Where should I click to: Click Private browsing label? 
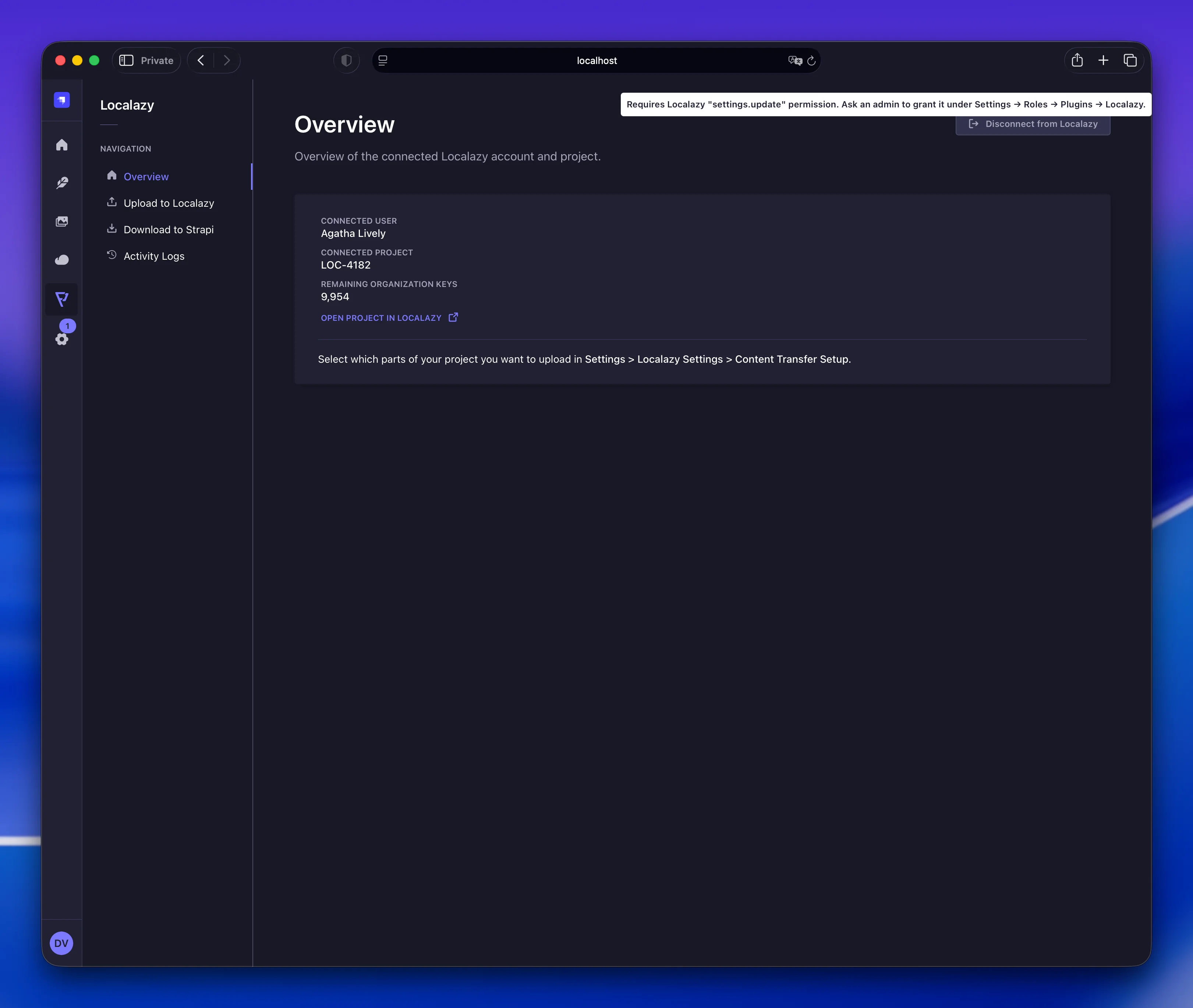157,61
